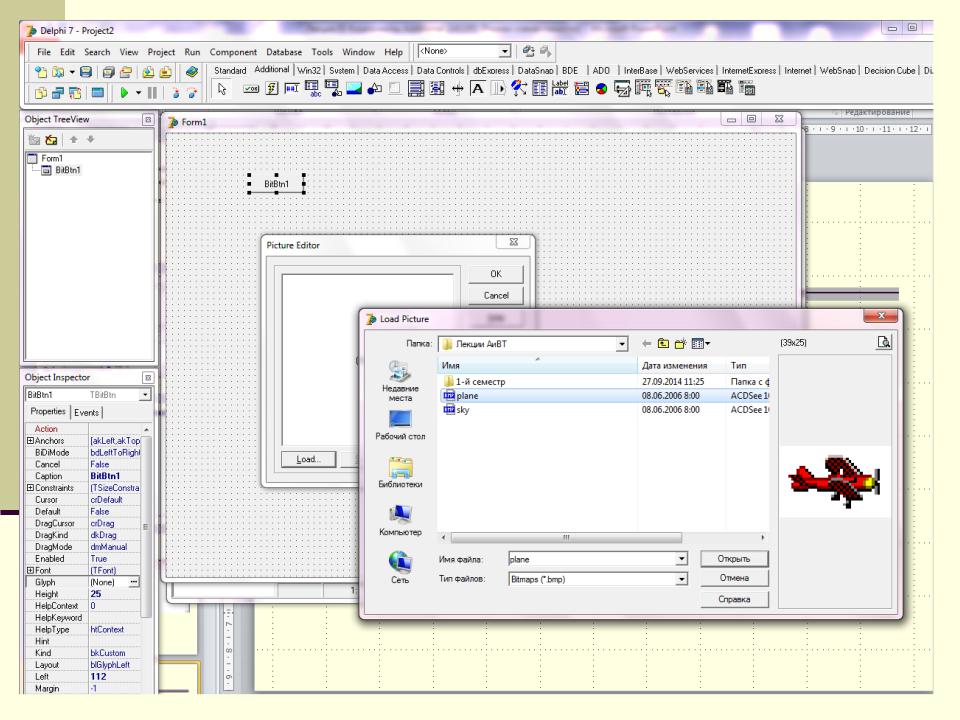The image size is (960, 720).
Task: Click the Отмена button
Action: click(x=733, y=578)
